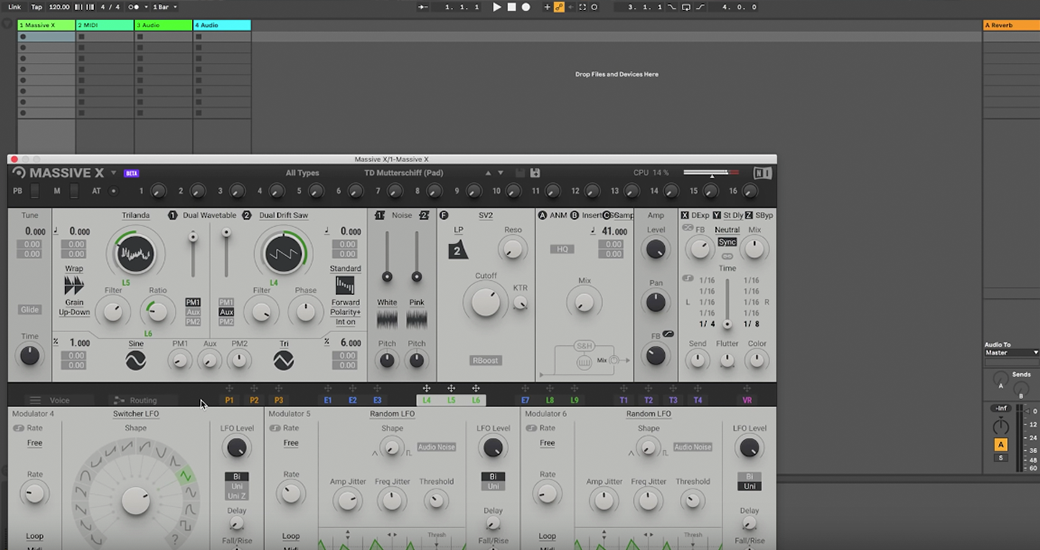1040x550 pixels.
Task: Toggle the AT aftertouch button
Action: coord(113,191)
